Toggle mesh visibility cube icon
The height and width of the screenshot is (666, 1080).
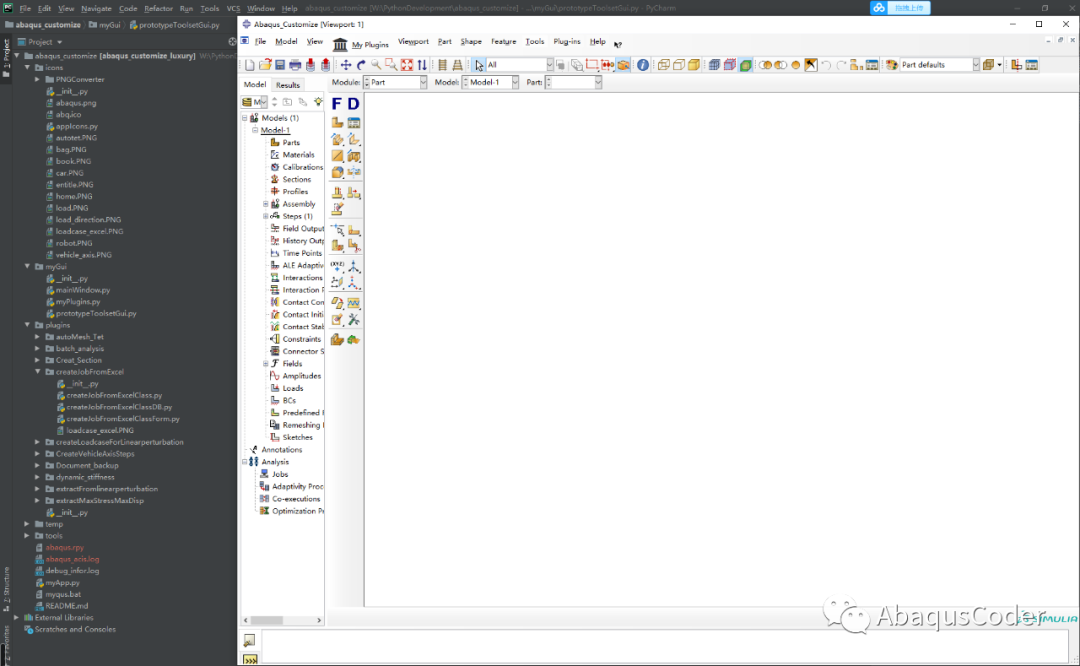click(x=714, y=65)
